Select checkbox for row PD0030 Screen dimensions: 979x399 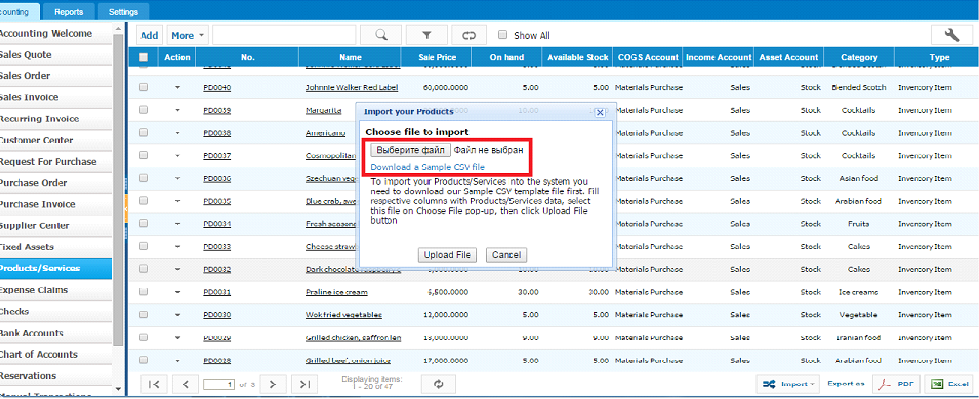144,315
